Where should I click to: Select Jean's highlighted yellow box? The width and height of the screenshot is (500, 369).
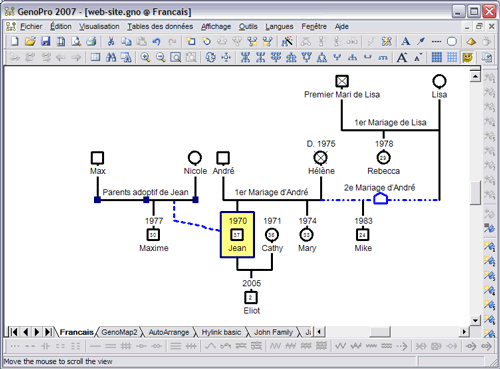237,235
